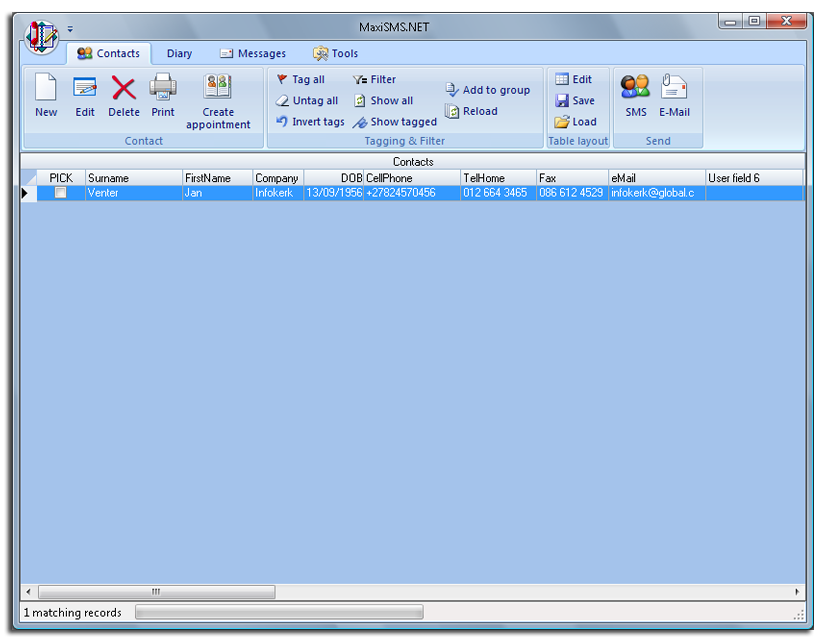Click the 'infokerk@global.c' email cell
This screenshot has width=834, height=643.
657,193
